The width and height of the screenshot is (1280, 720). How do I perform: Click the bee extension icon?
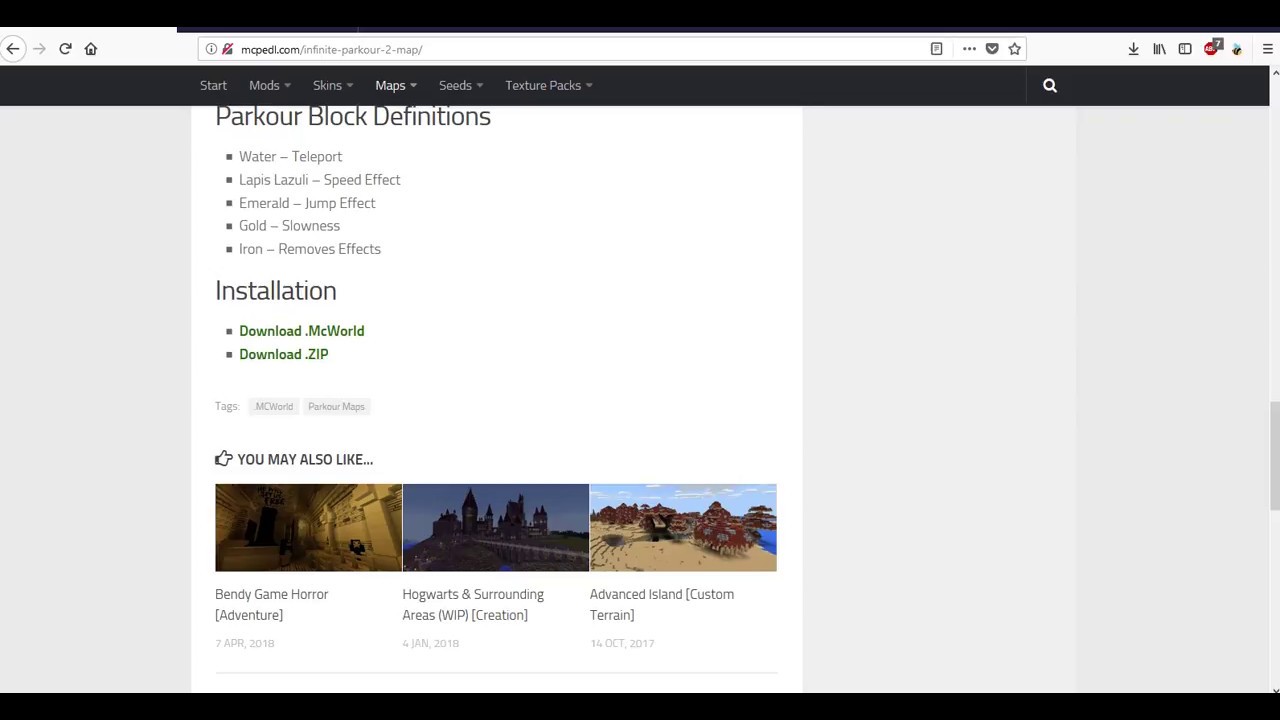pyautogui.click(x=1237, y=49)
